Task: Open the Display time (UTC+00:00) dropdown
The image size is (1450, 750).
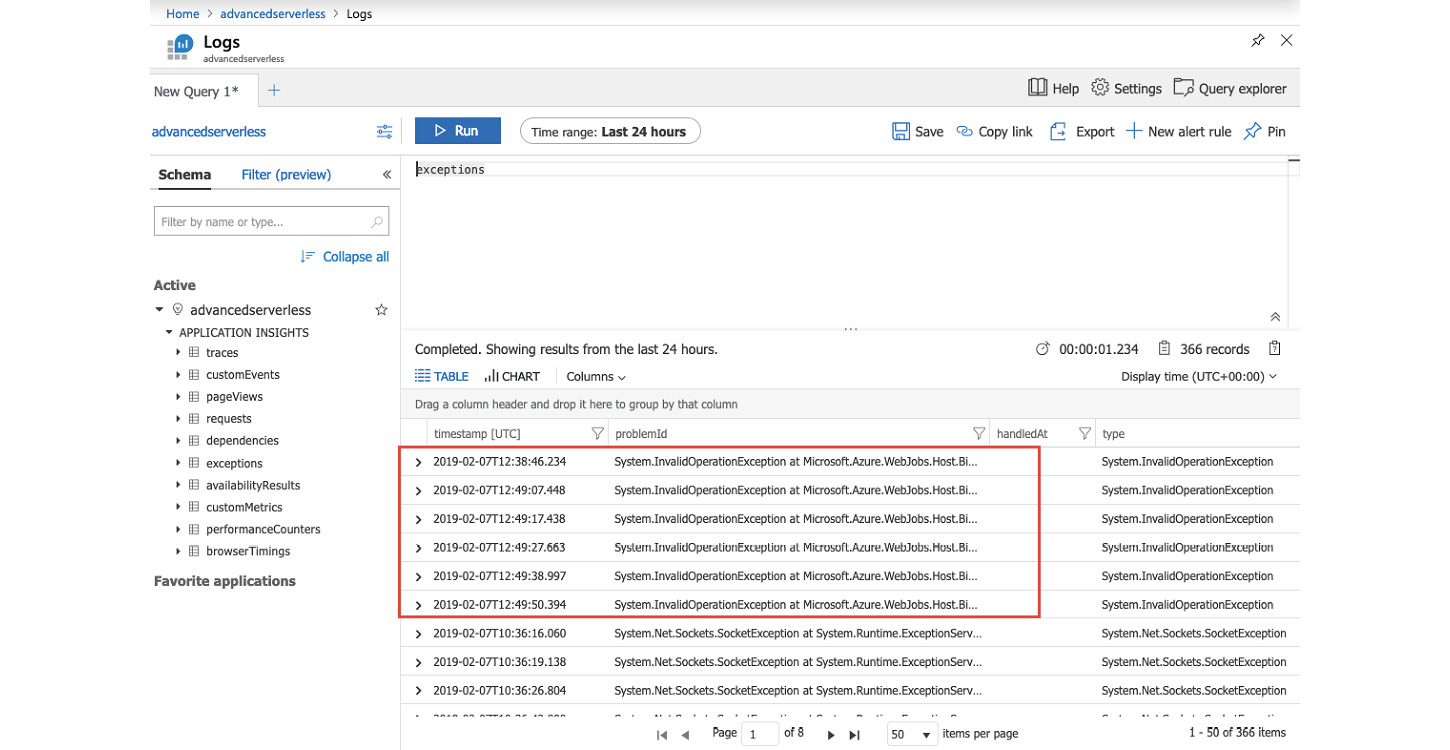Action: click(x=1199, y=377)
